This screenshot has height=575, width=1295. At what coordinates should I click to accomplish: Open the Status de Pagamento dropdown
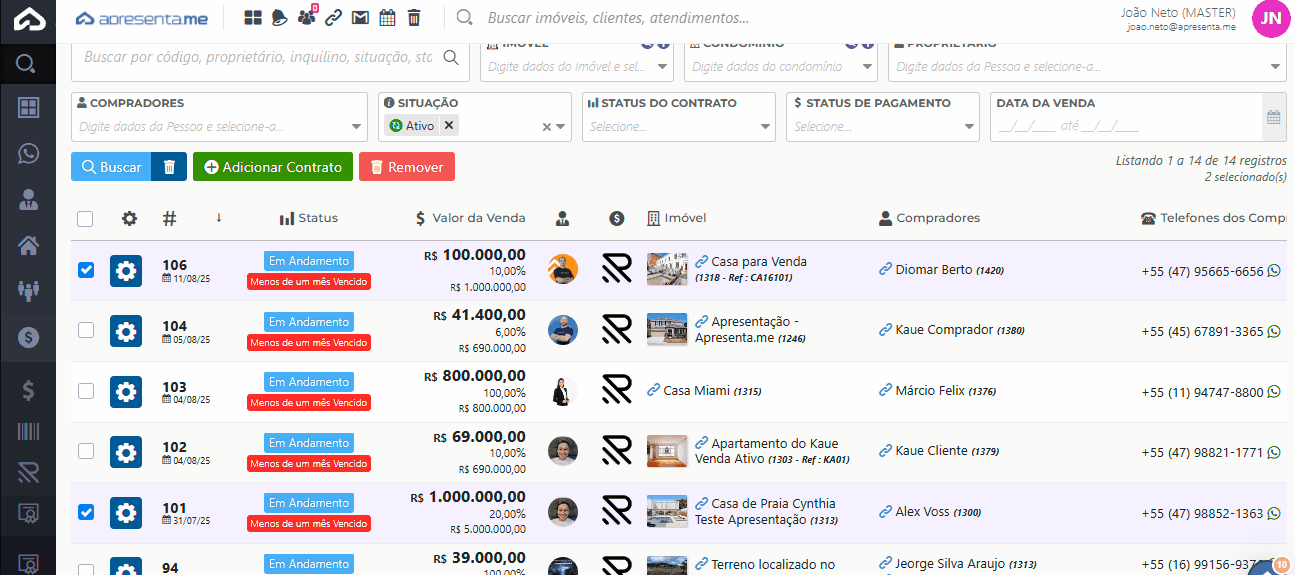pos(882,127)
